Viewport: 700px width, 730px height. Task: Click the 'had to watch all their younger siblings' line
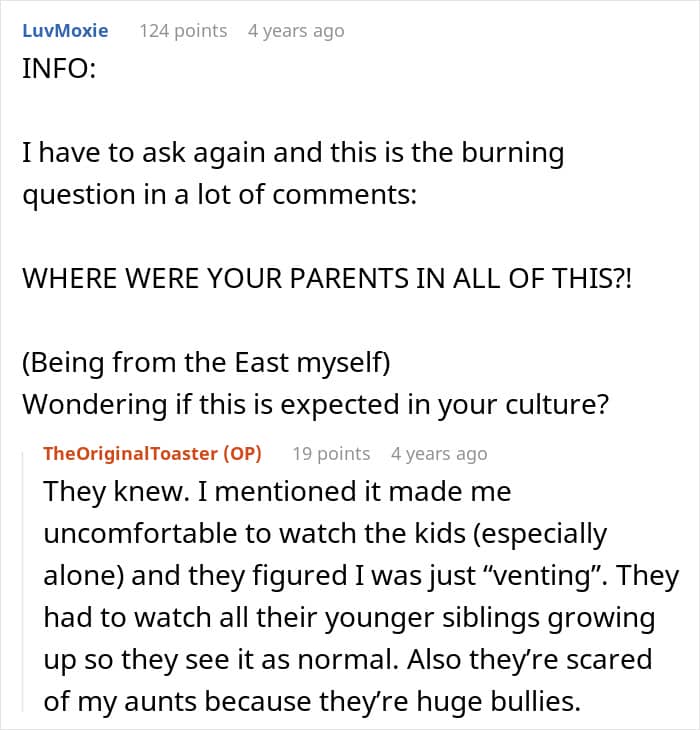pos(350,618)
